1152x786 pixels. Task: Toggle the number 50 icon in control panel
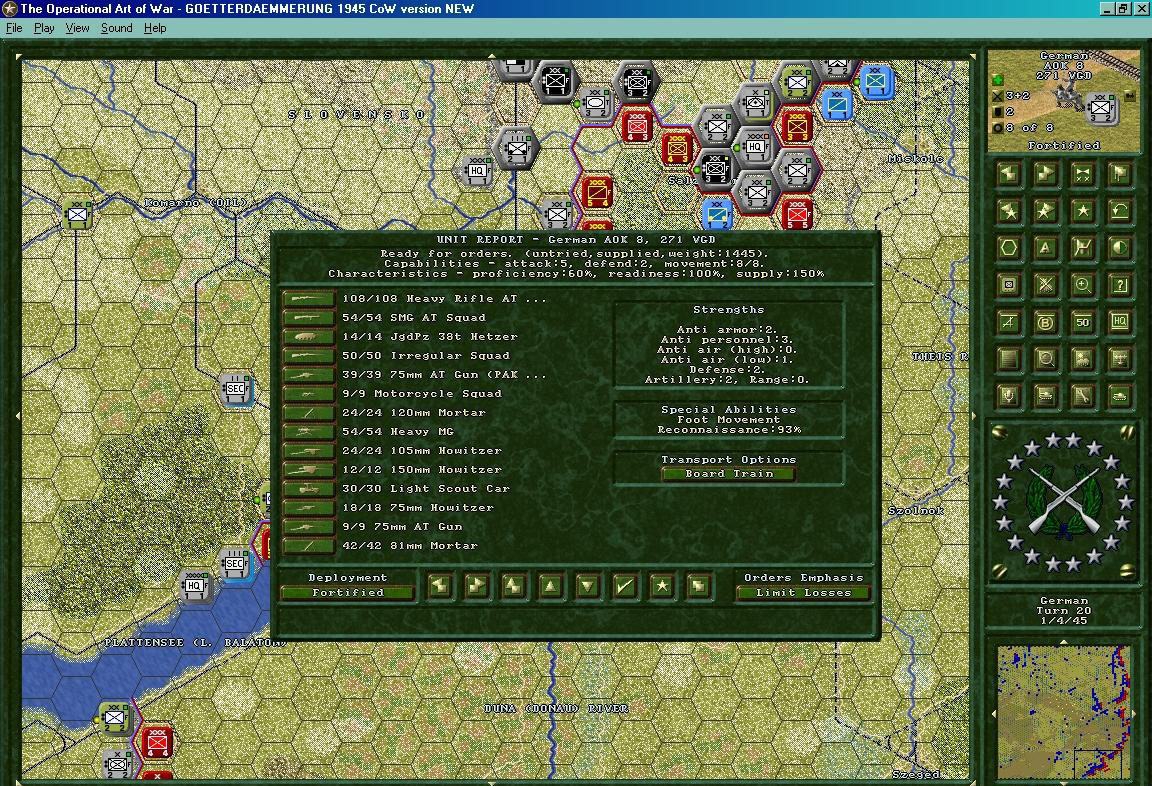pyautogui.click(x=1083, y=322)
